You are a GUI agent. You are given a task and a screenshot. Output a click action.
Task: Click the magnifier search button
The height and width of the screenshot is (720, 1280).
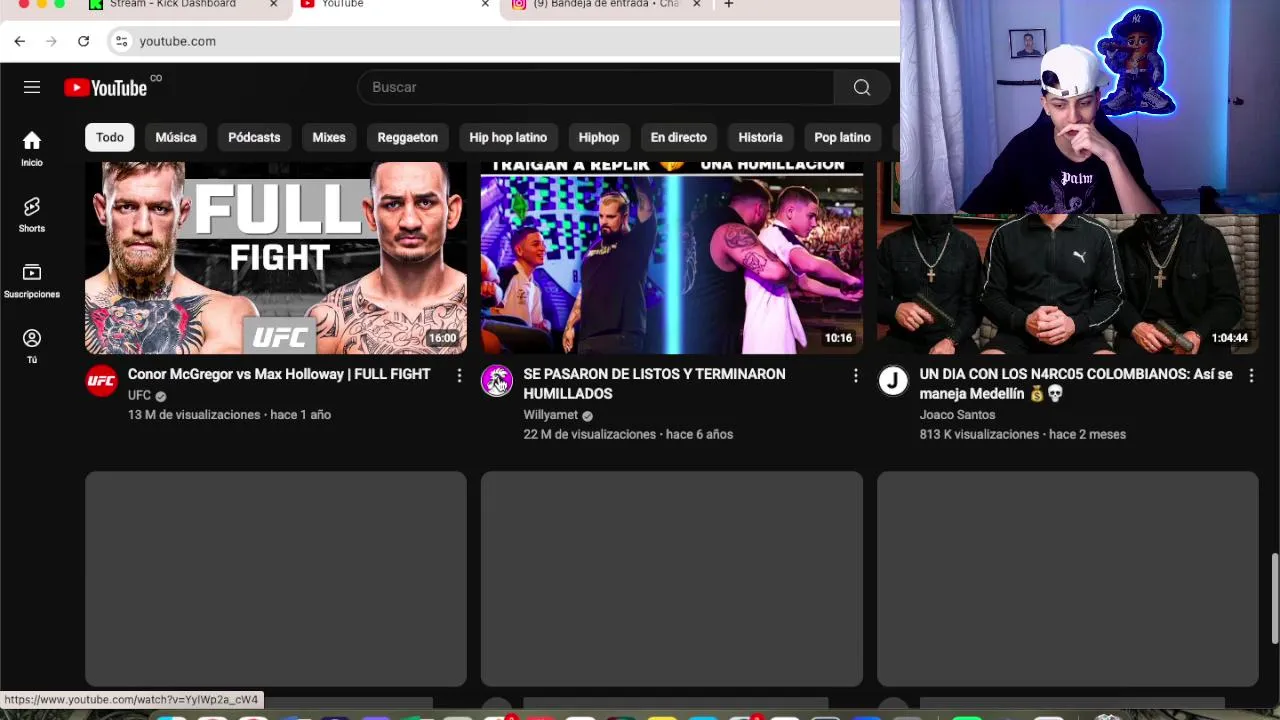point(862,87)
